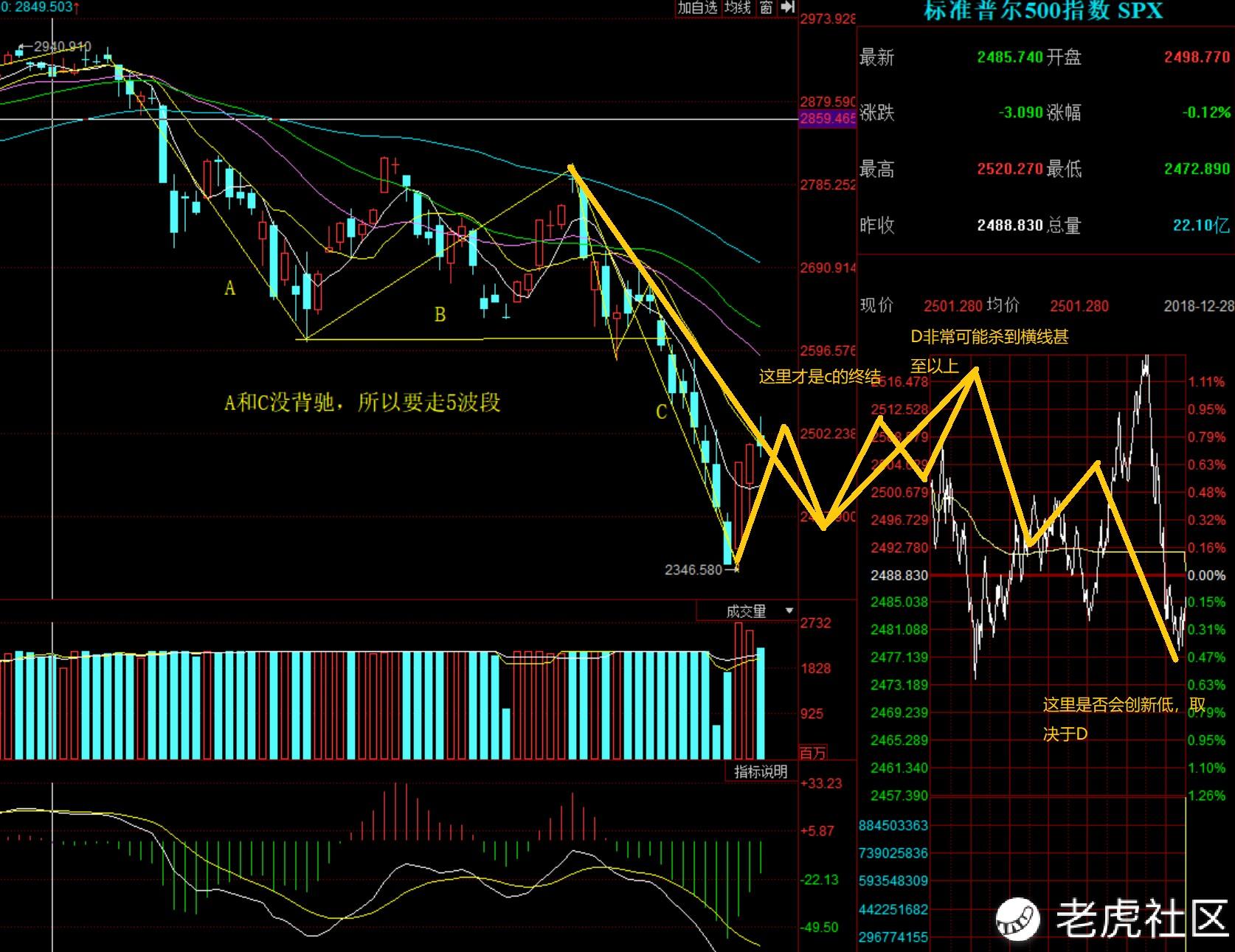Click the note A和C没背驰，所以要走5波段

(x=362, y=402)
